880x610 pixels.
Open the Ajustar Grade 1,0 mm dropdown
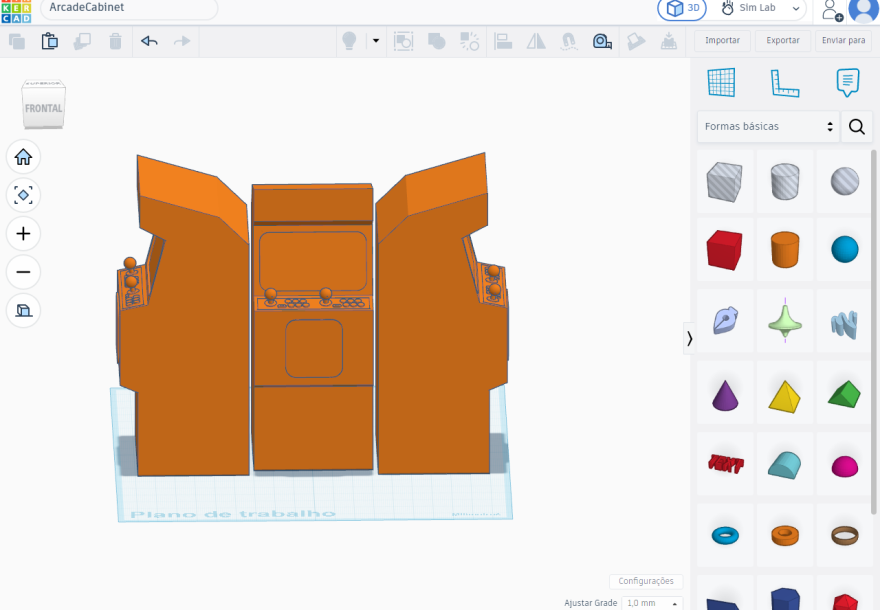[x=652, y=603]
